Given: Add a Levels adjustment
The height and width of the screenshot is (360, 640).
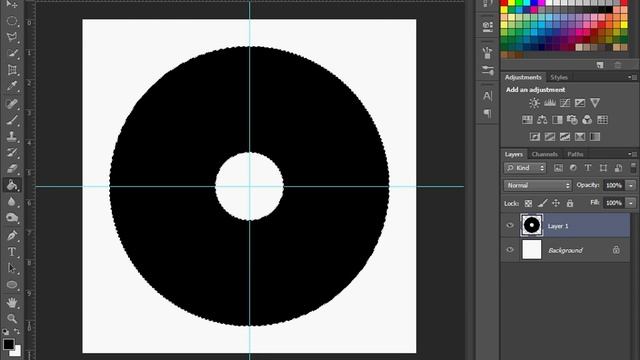Looking at the screenshot, I should point(550,103).
